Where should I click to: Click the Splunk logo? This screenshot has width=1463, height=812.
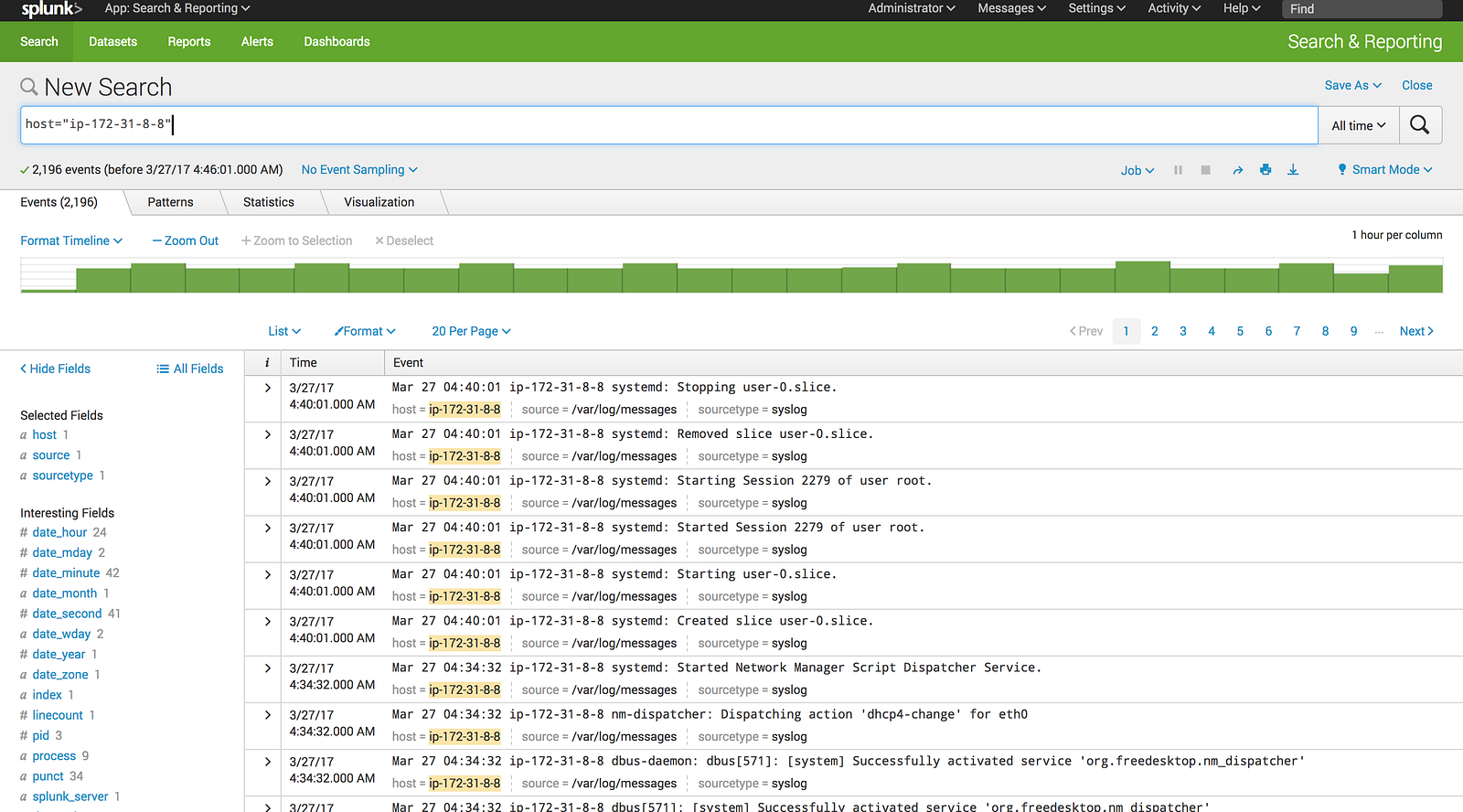point(51,9)
